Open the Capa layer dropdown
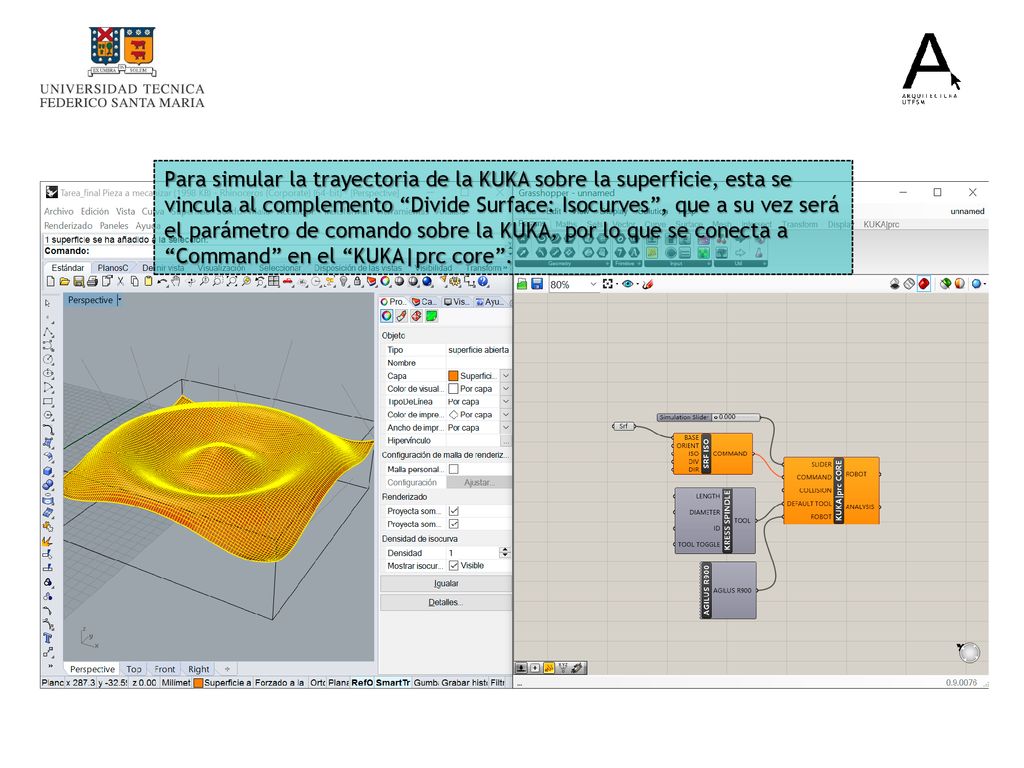The height and width of the screenshot is (768, 1024). point(505,376)
